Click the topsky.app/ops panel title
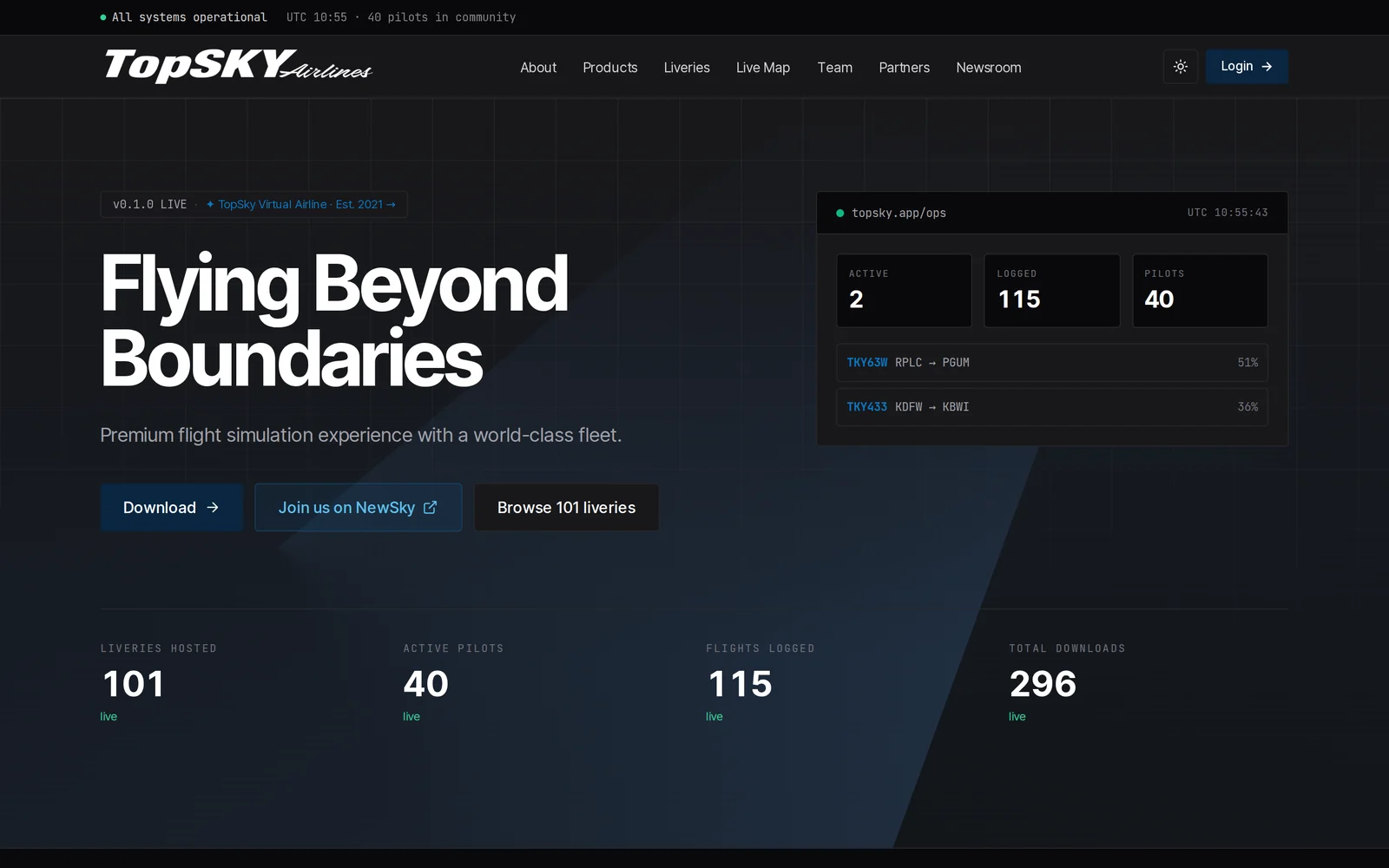 [x=899, y=213]
